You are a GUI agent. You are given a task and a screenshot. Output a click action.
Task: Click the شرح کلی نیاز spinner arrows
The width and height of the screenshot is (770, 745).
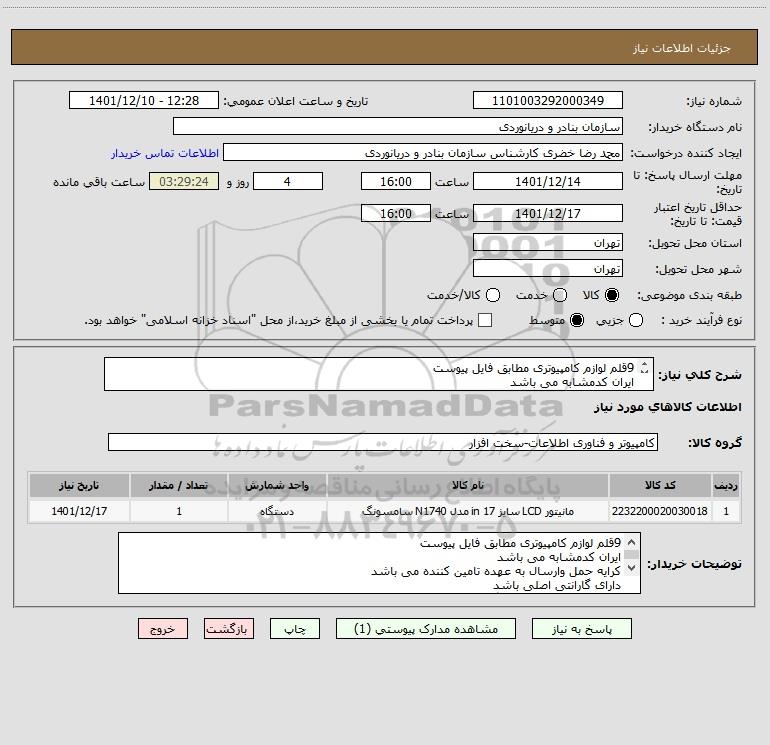click(645, 367)
